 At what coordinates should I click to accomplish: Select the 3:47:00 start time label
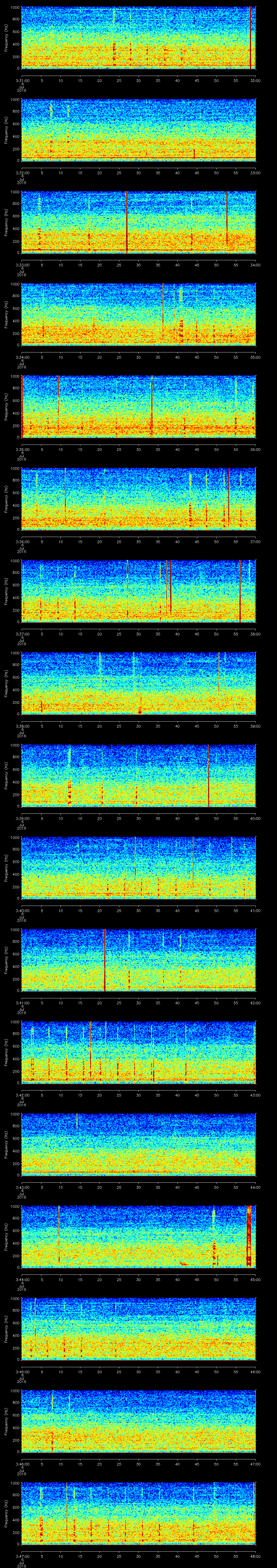tap(22, 1556)
